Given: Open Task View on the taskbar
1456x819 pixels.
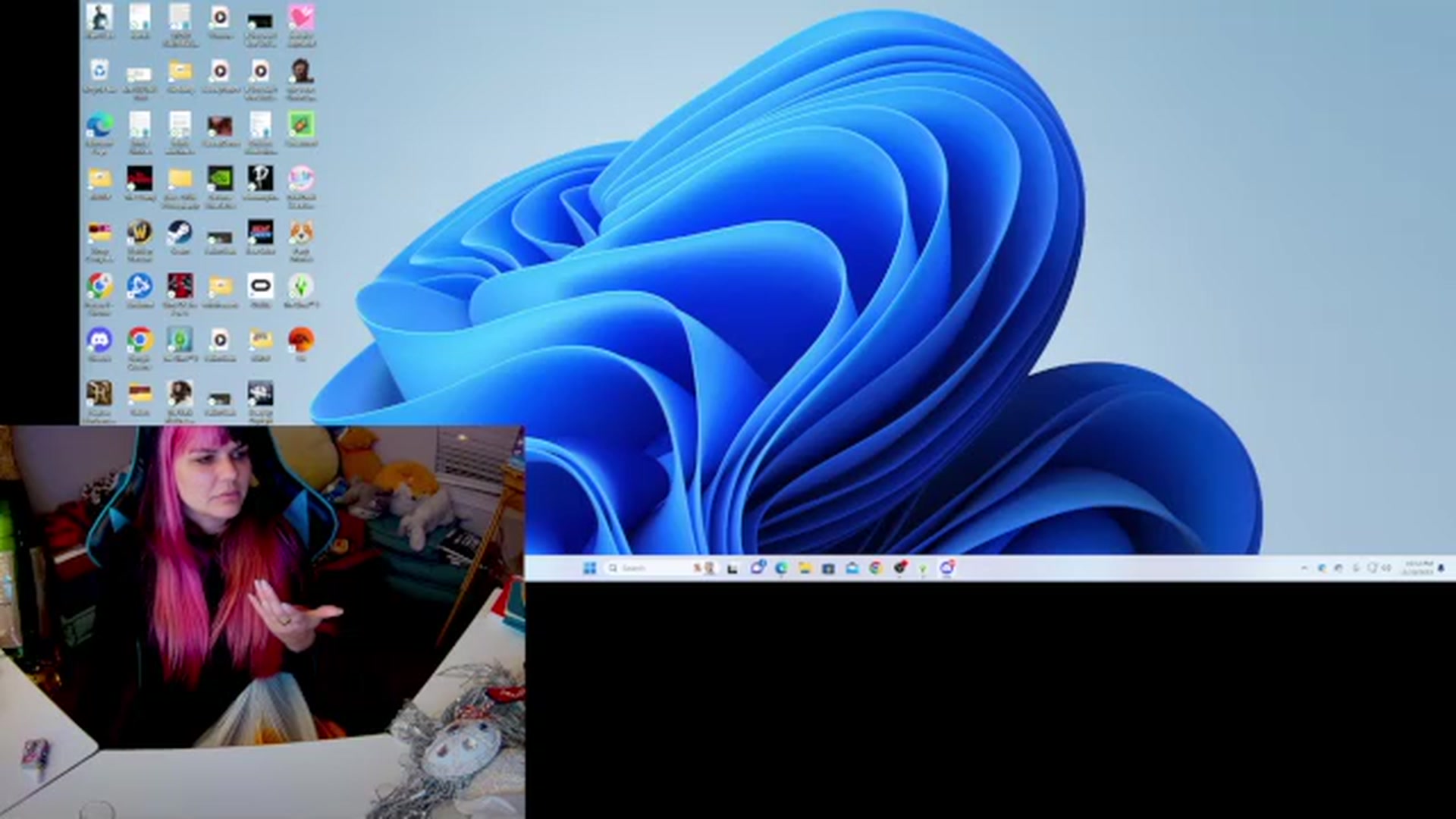Looking at the screenshot, I should coord(733,569).
